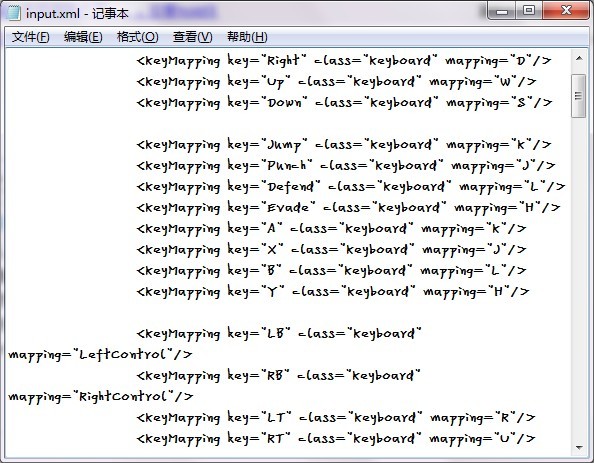Place the cursor in the key="Jump" line
594x463 pixels.
(344, 145)
